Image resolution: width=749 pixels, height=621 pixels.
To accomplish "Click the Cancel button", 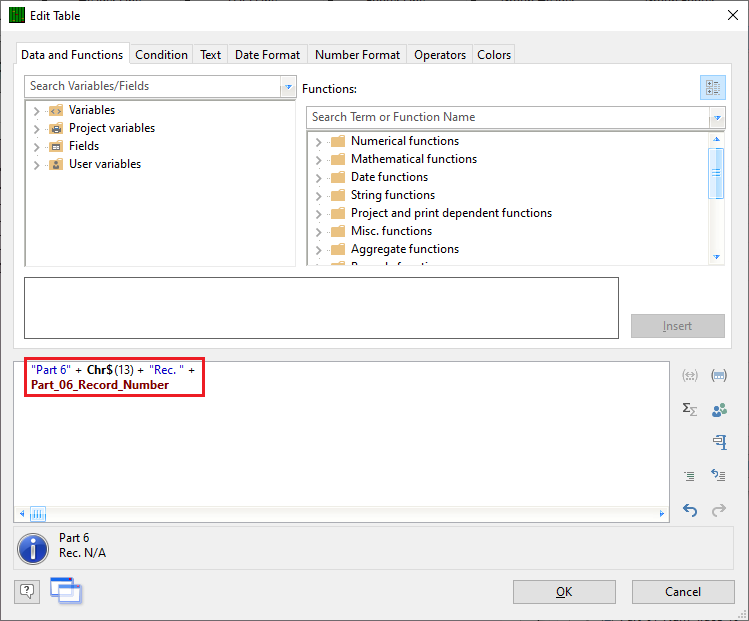I will (683, 592).
